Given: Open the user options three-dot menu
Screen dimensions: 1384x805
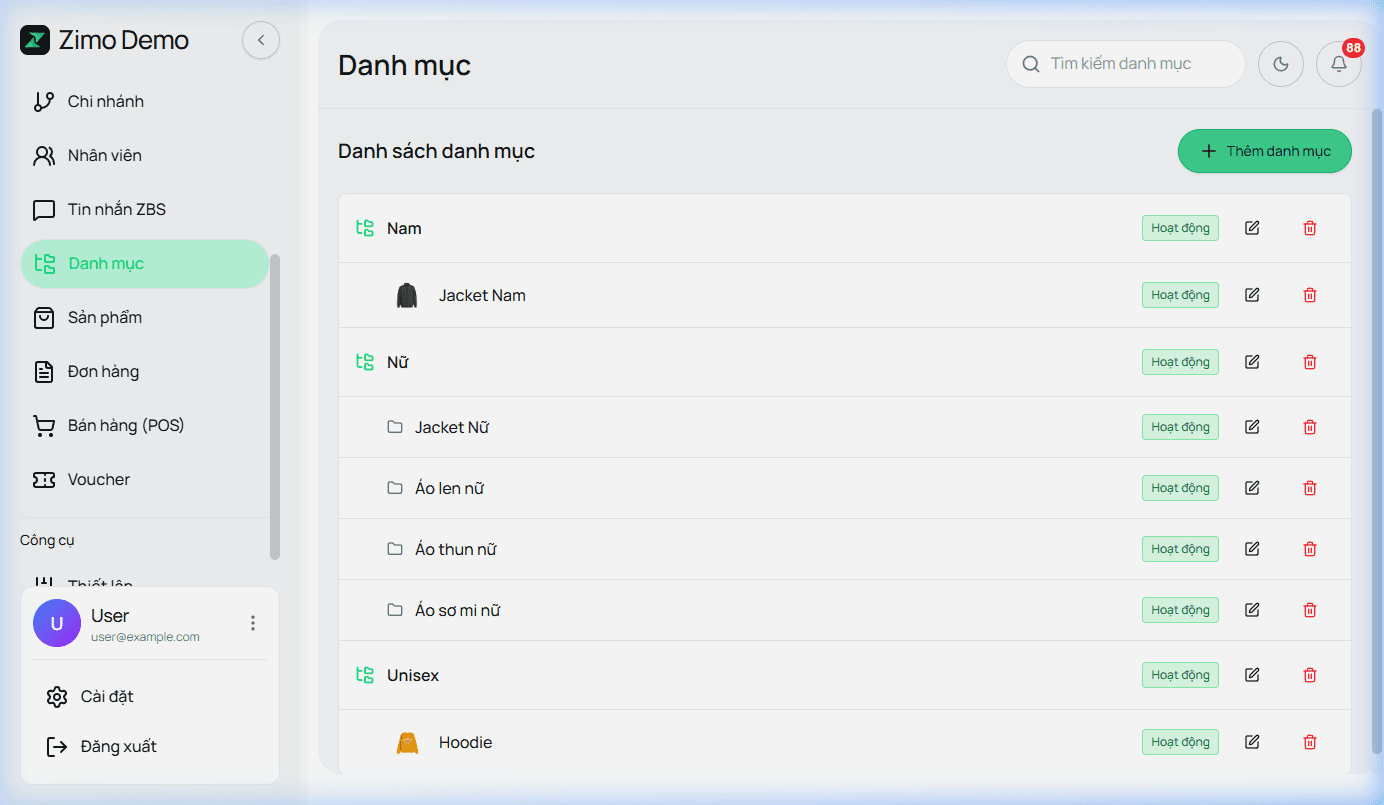Looking at the screenshot, I should pyautogui.click(x=253, y=623).
